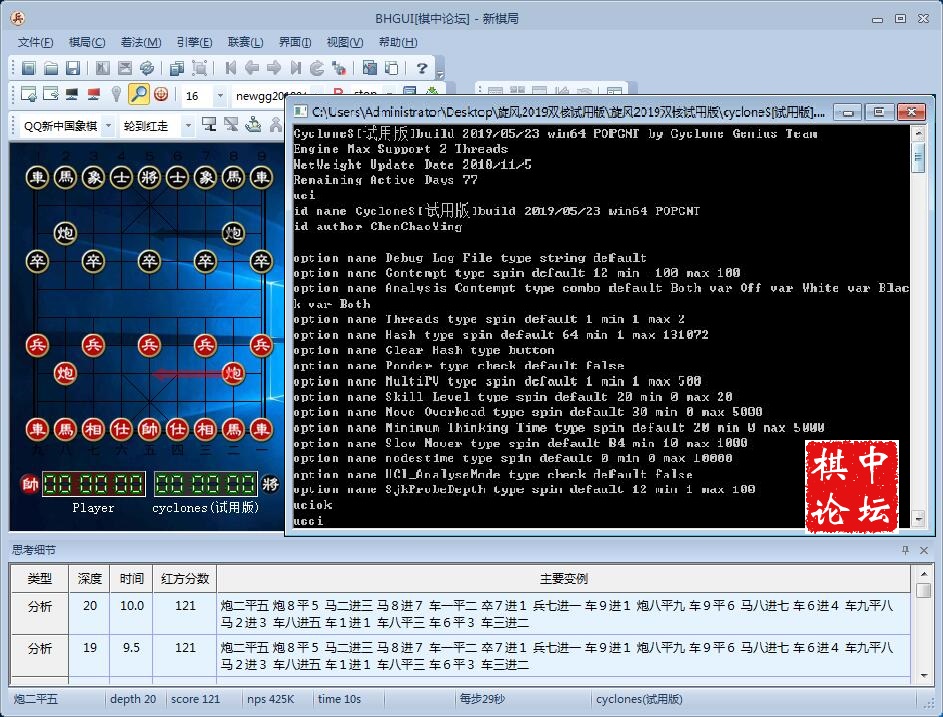Click the 类型 column header
Screen dimensions: 943x717
40,579
